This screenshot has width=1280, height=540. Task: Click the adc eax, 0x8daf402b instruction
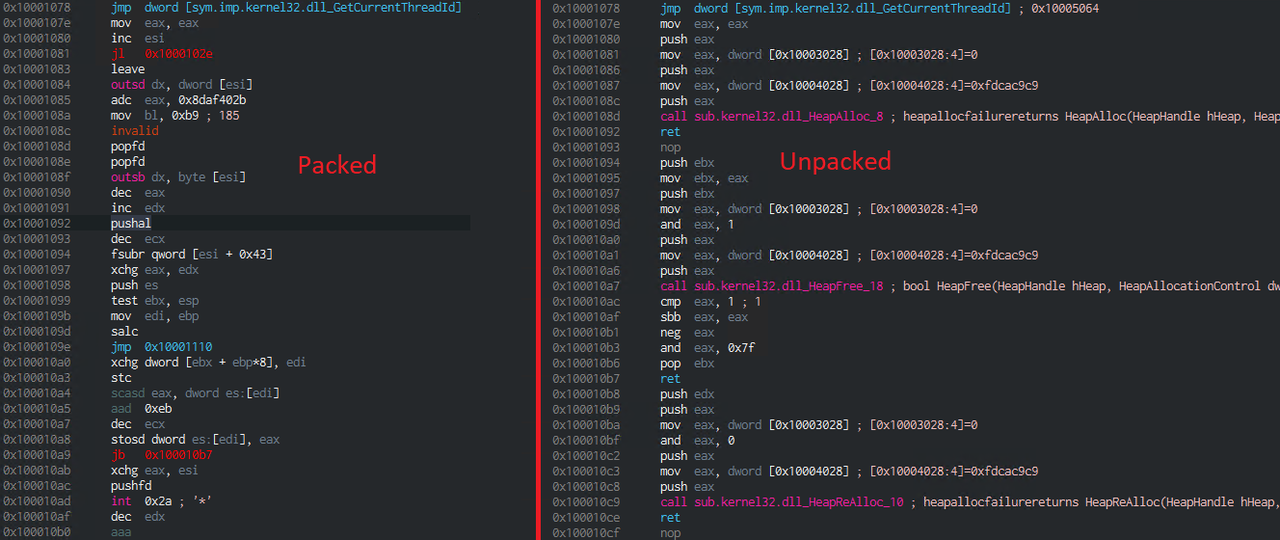(178, 100)
